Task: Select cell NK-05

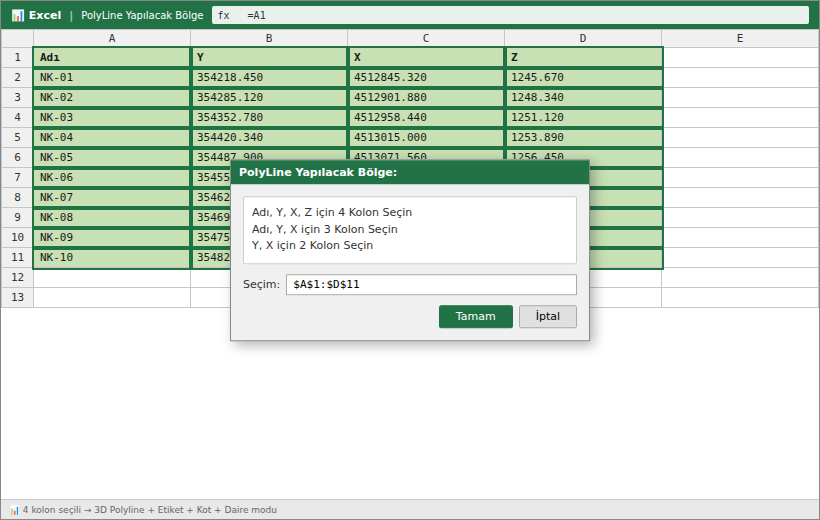Action: coord(112,157)
